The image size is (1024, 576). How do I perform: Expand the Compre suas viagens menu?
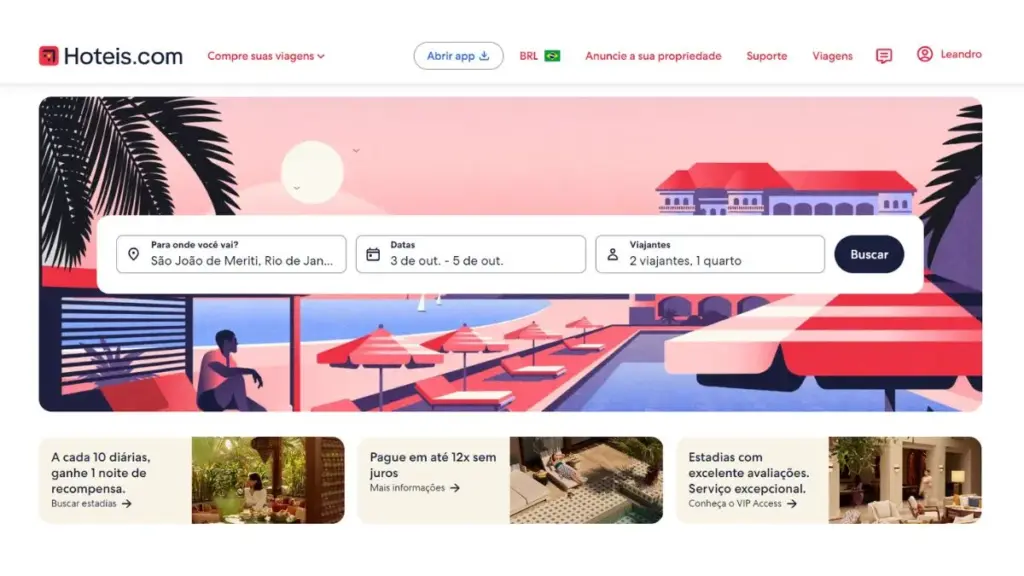pos(266,56)
